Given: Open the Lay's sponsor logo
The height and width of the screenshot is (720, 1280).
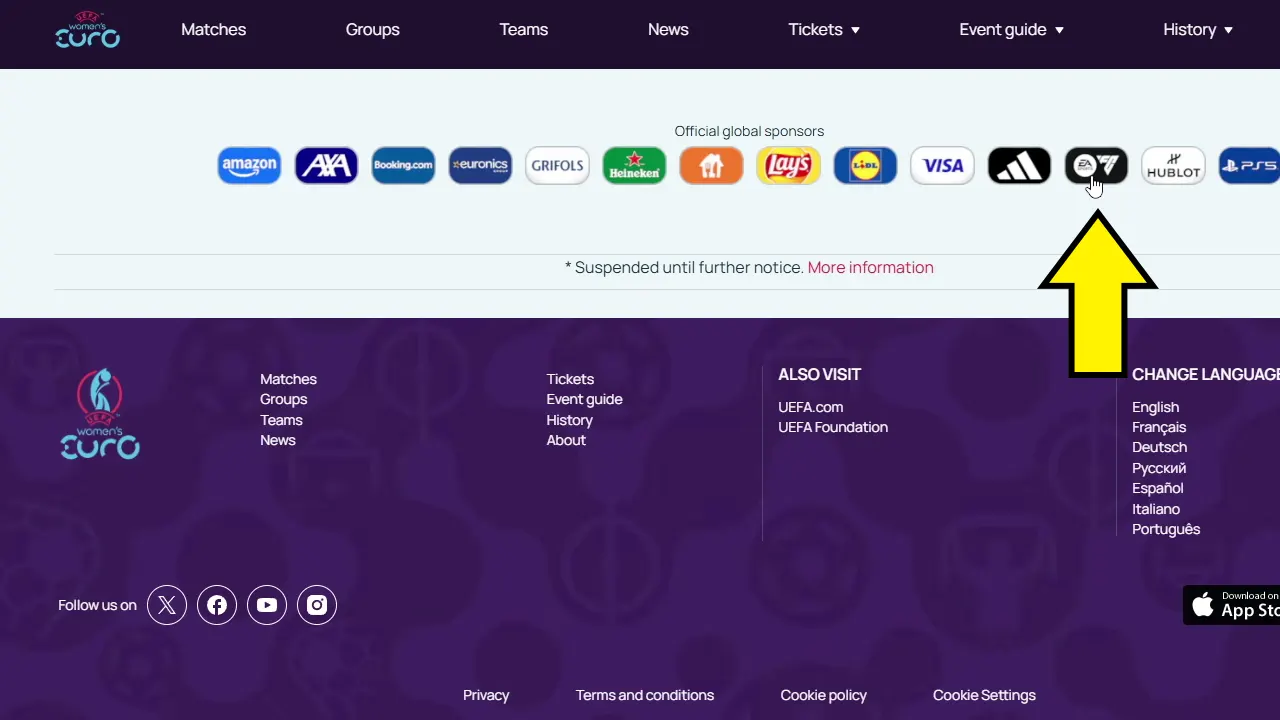Looking at the screenshot, I should pyautogui.click(x=788, y=166).
